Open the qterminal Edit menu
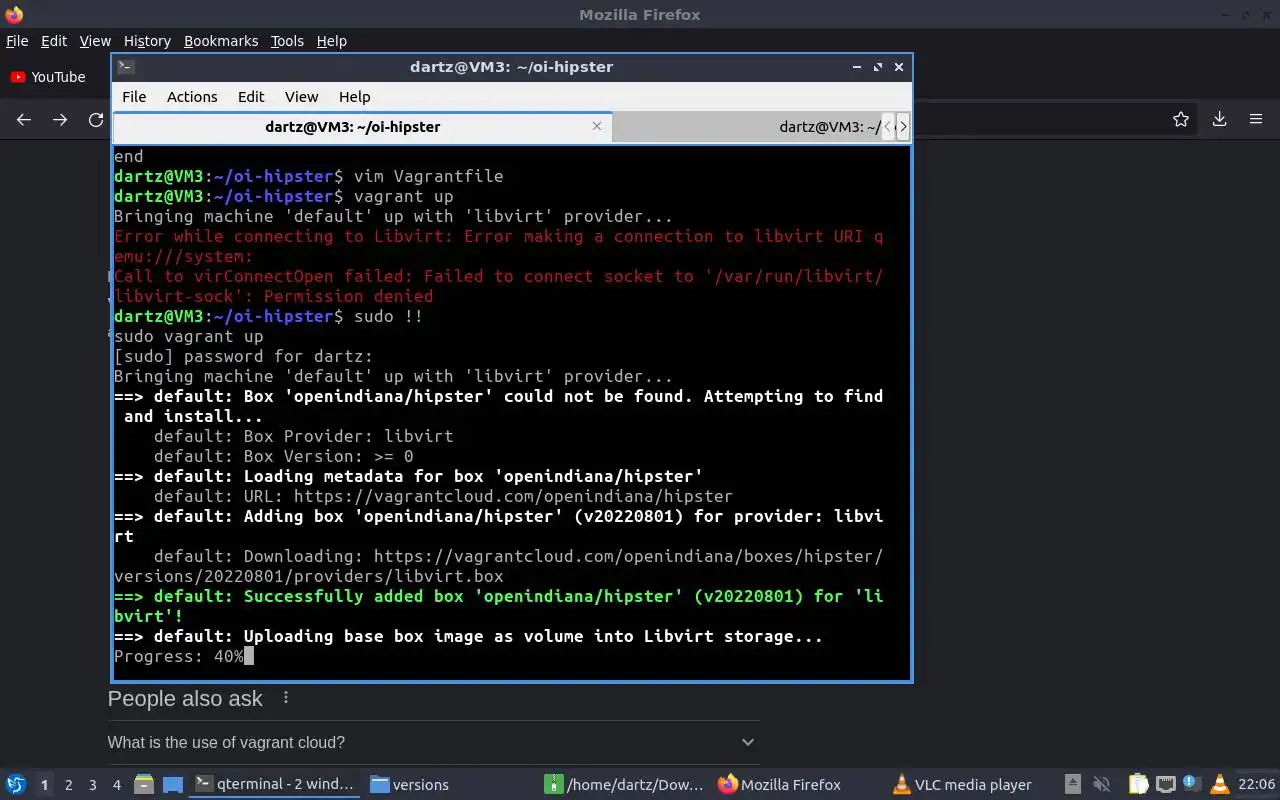This screenshot has width=1280, height=800. point(251,97)
